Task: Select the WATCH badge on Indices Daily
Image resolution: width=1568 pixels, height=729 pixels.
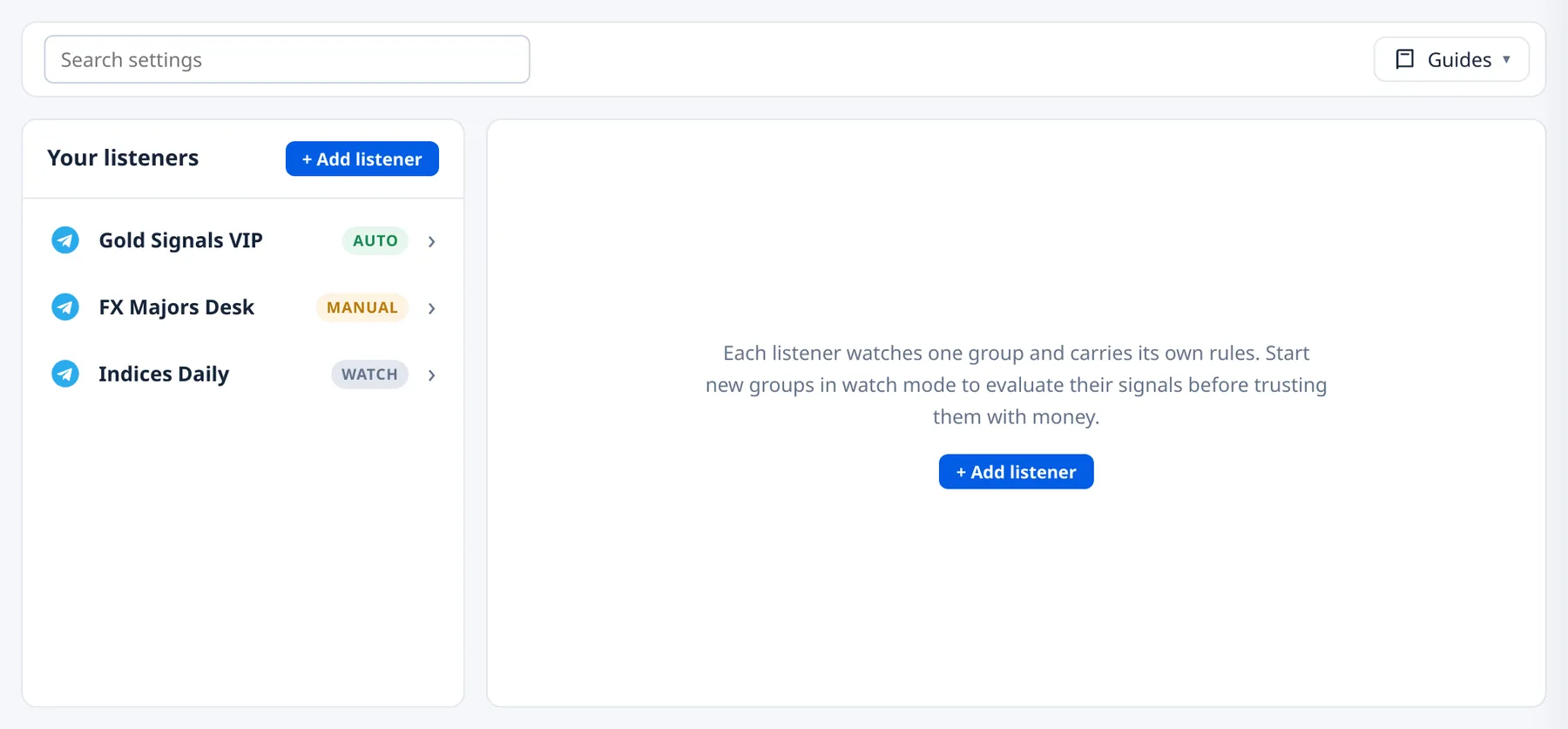Action: (369, 375)
